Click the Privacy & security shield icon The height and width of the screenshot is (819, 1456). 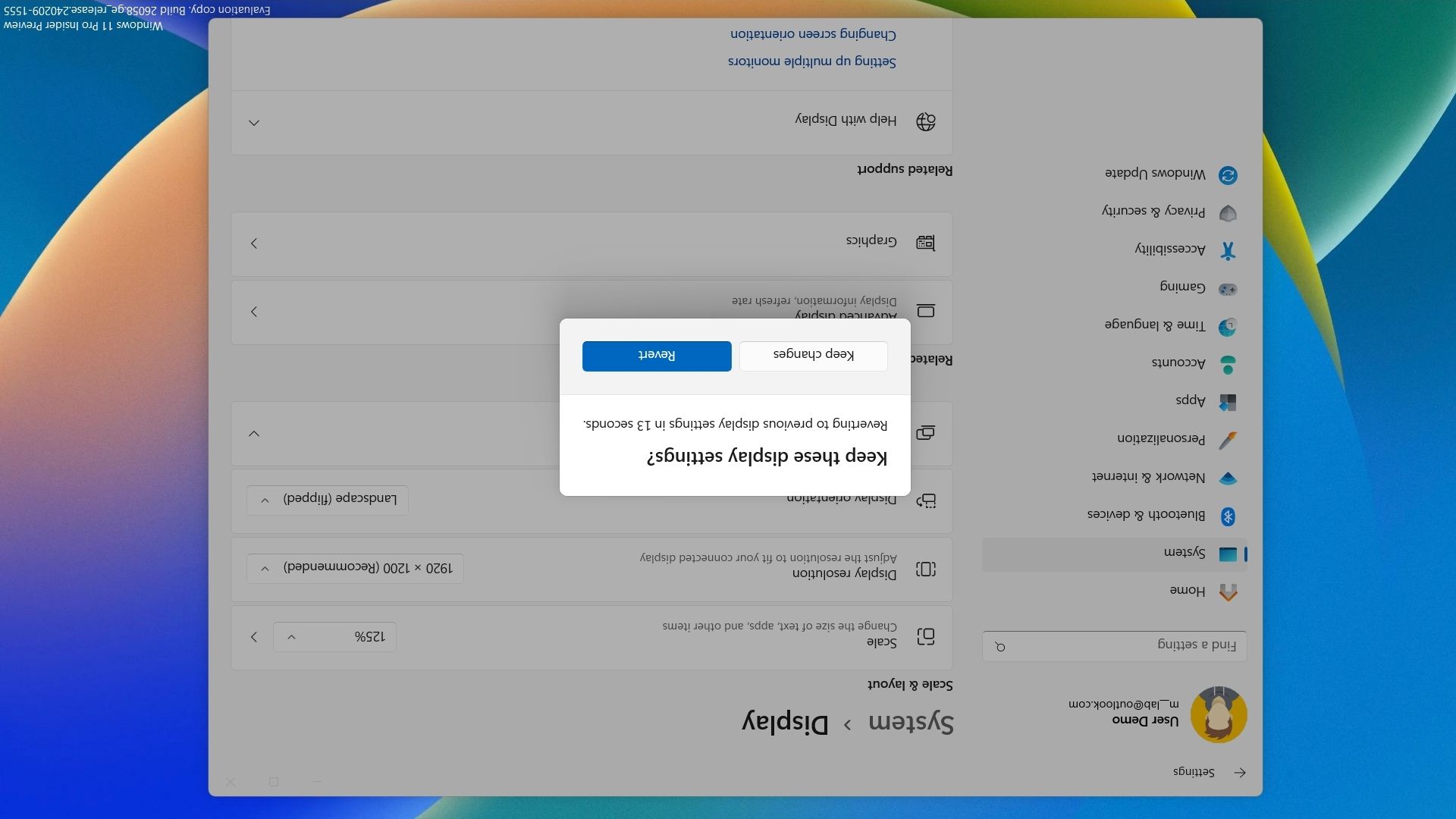coord(1228,213)
